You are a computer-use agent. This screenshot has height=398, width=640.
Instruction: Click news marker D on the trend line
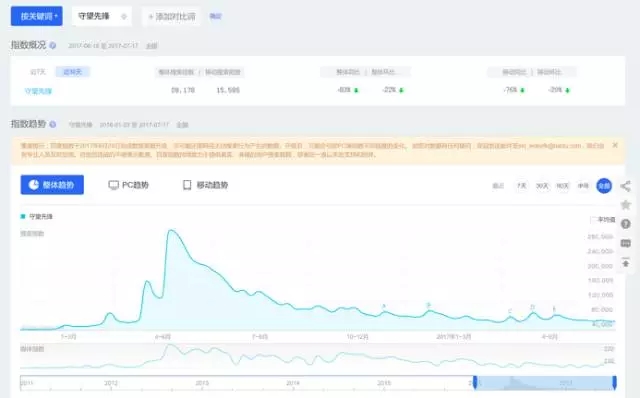click(532, 307)
